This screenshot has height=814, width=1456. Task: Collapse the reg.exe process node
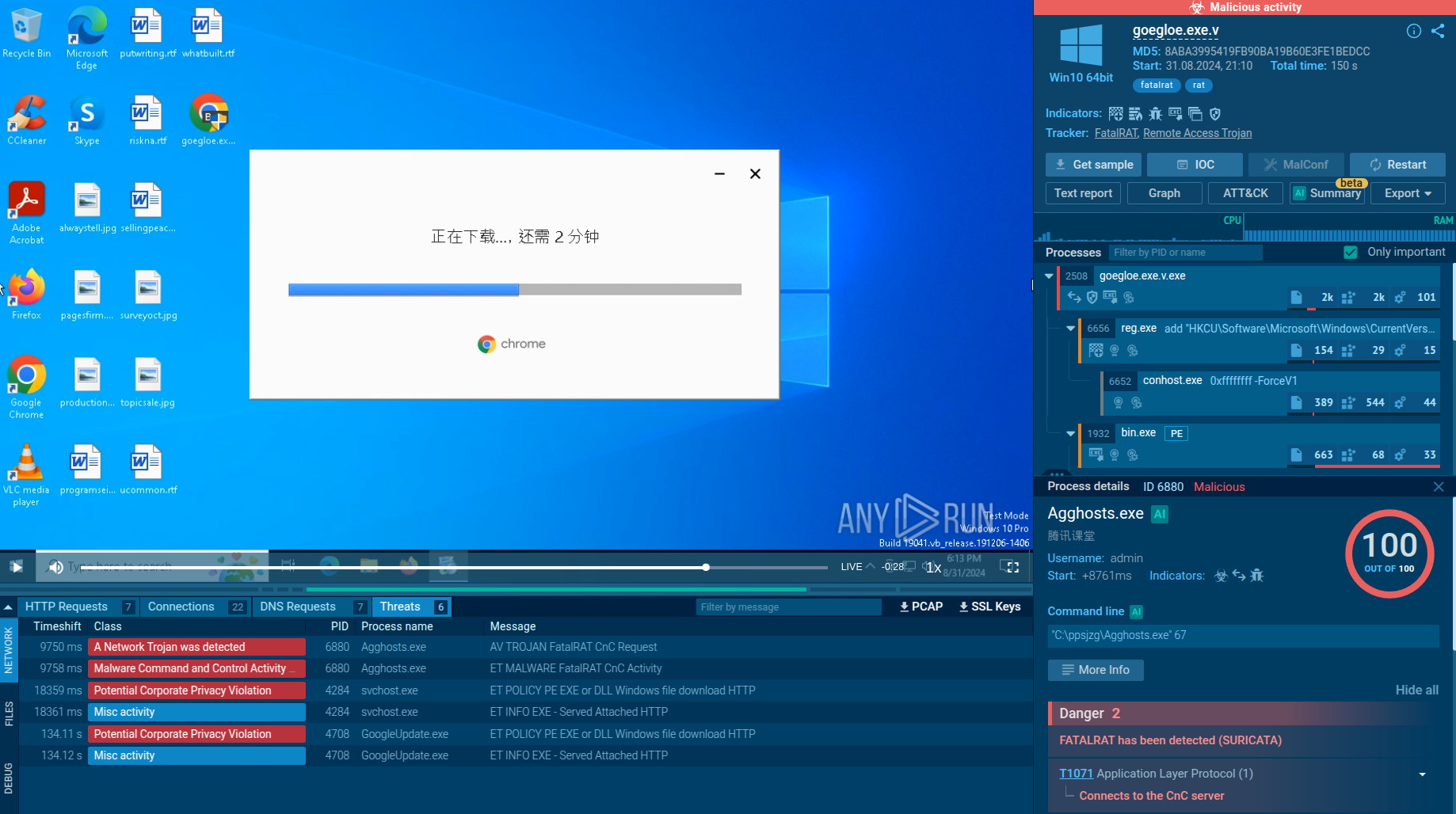pos(1070,329)
